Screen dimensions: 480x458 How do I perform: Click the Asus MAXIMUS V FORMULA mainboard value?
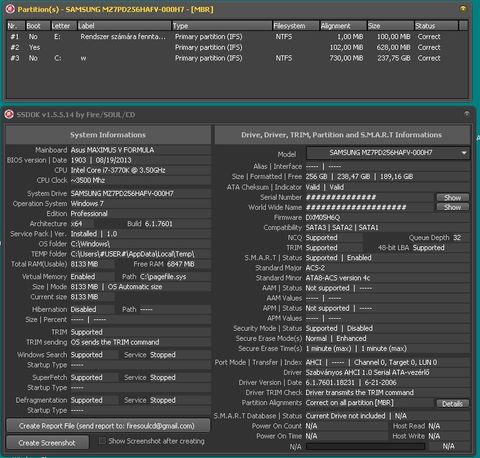(112, 150)
